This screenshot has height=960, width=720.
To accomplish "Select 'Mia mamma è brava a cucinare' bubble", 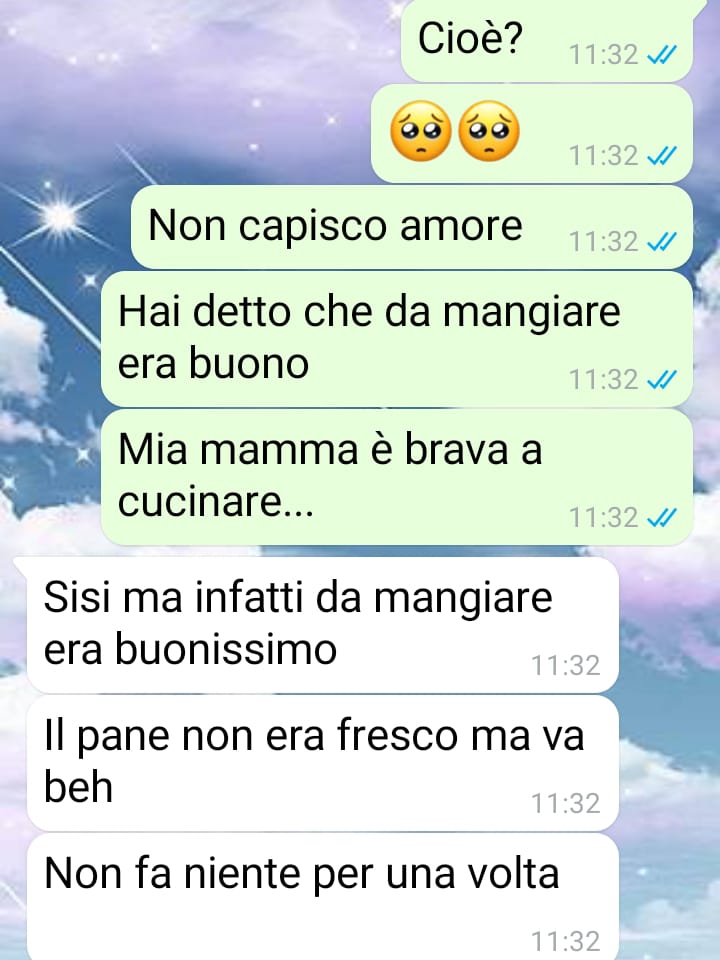I will pos(397,477).
